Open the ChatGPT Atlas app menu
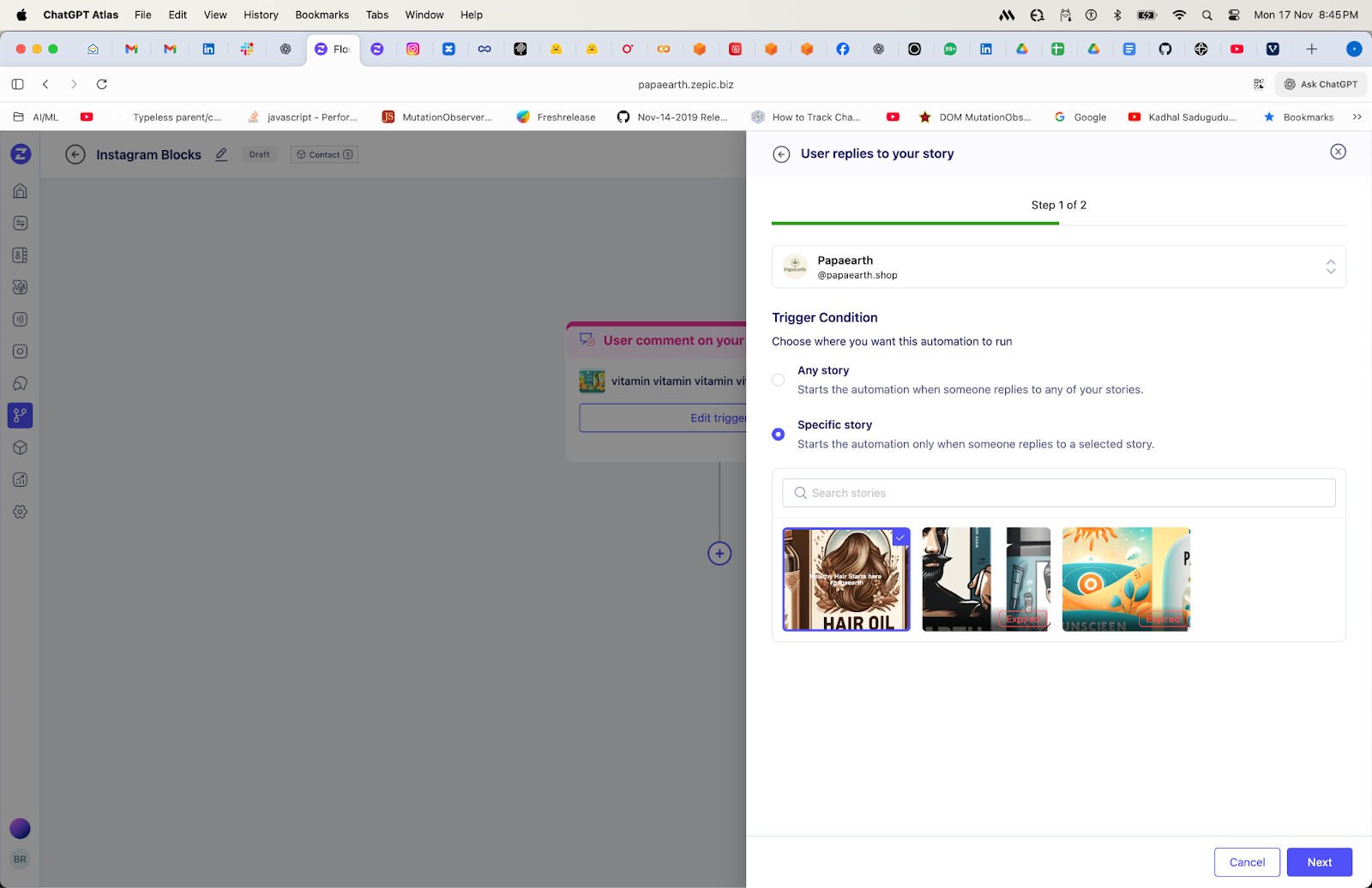 tap(81, 15)
